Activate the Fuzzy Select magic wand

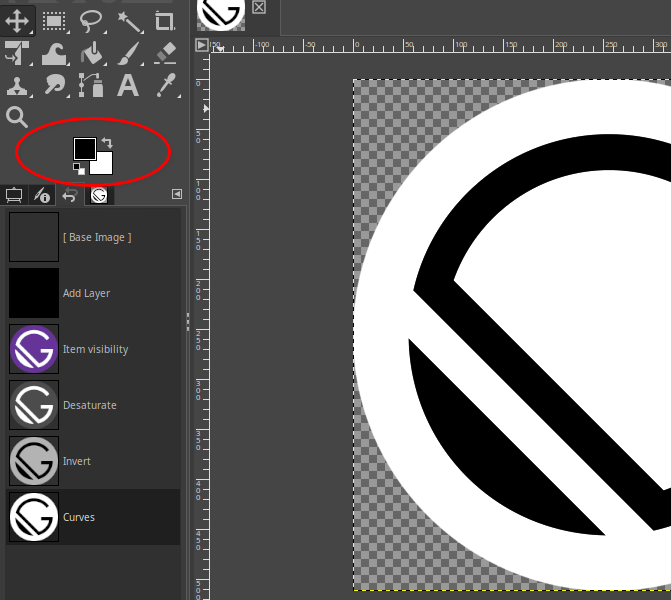click(x=128, y=19)
